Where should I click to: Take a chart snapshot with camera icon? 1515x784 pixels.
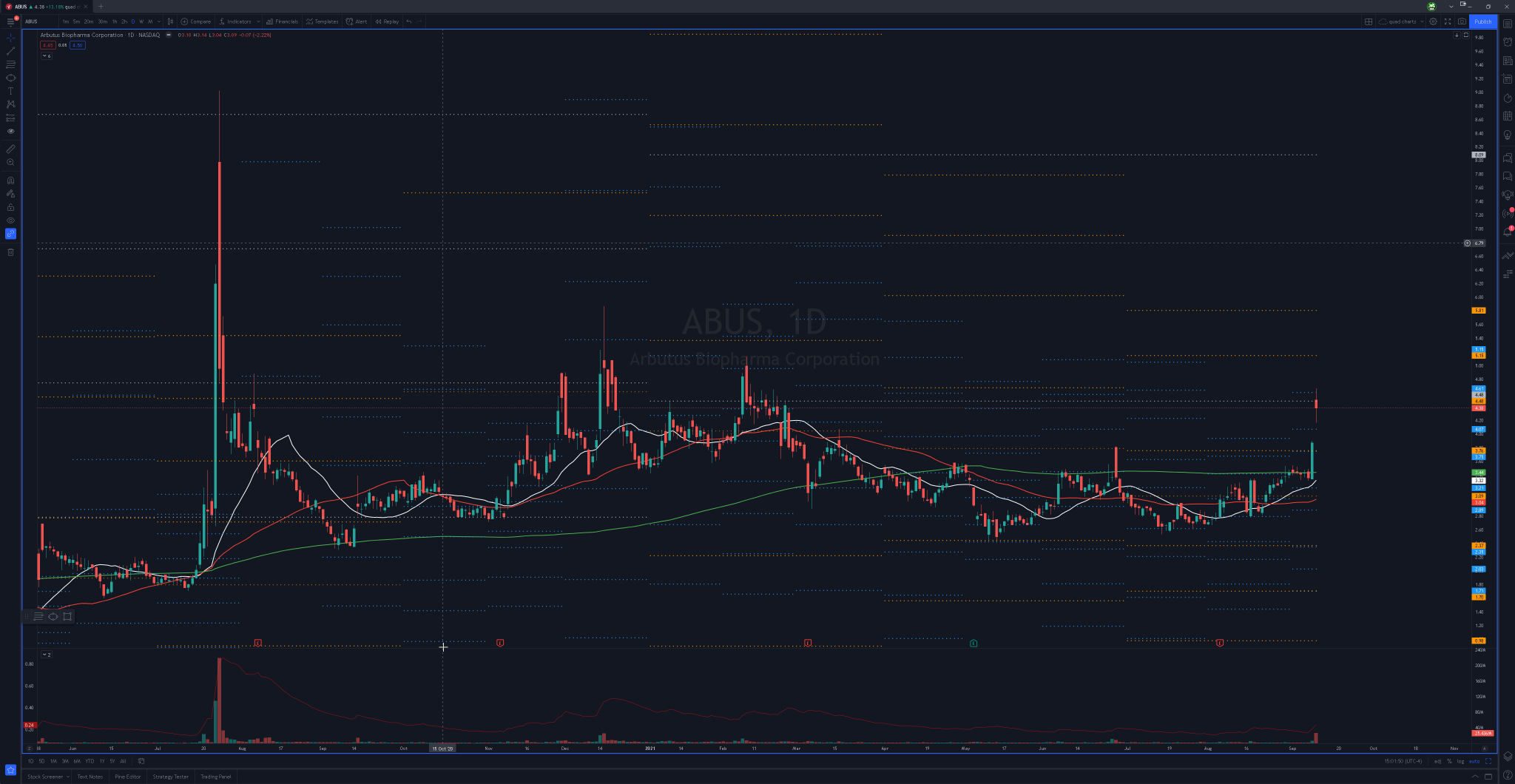(x=1462, y=21)
